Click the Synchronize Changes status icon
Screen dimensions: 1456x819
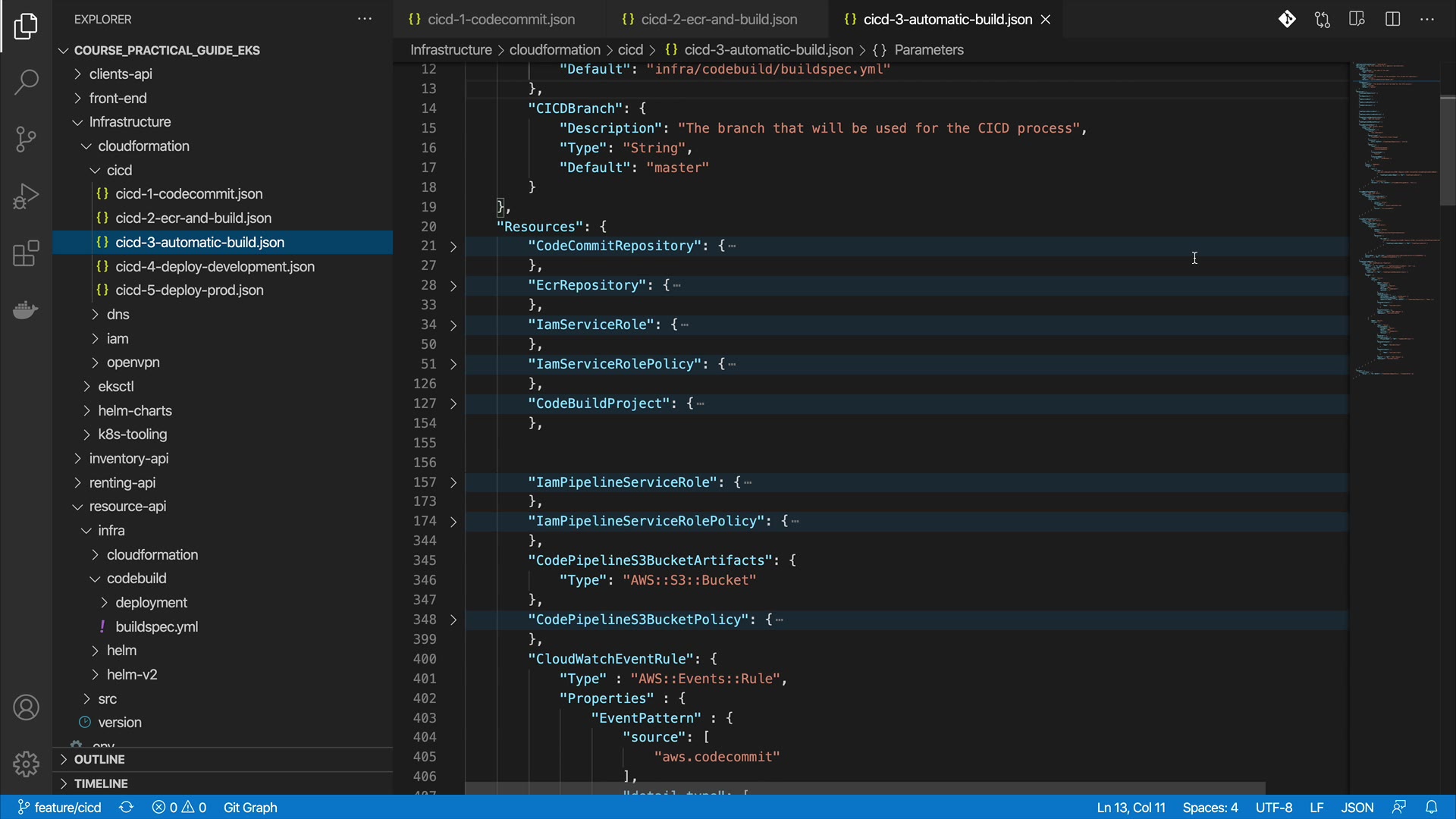(127, 807)
